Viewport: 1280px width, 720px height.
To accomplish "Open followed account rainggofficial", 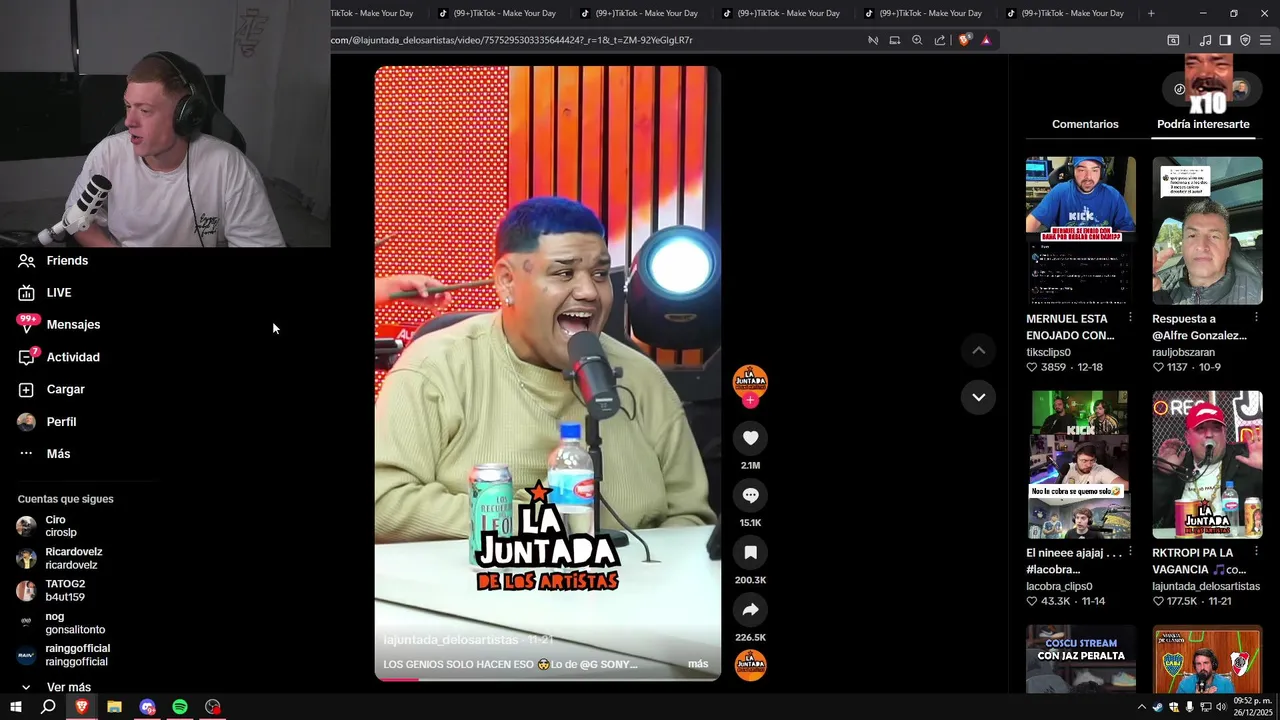I will pyautogui.click(x=64, y=655).
